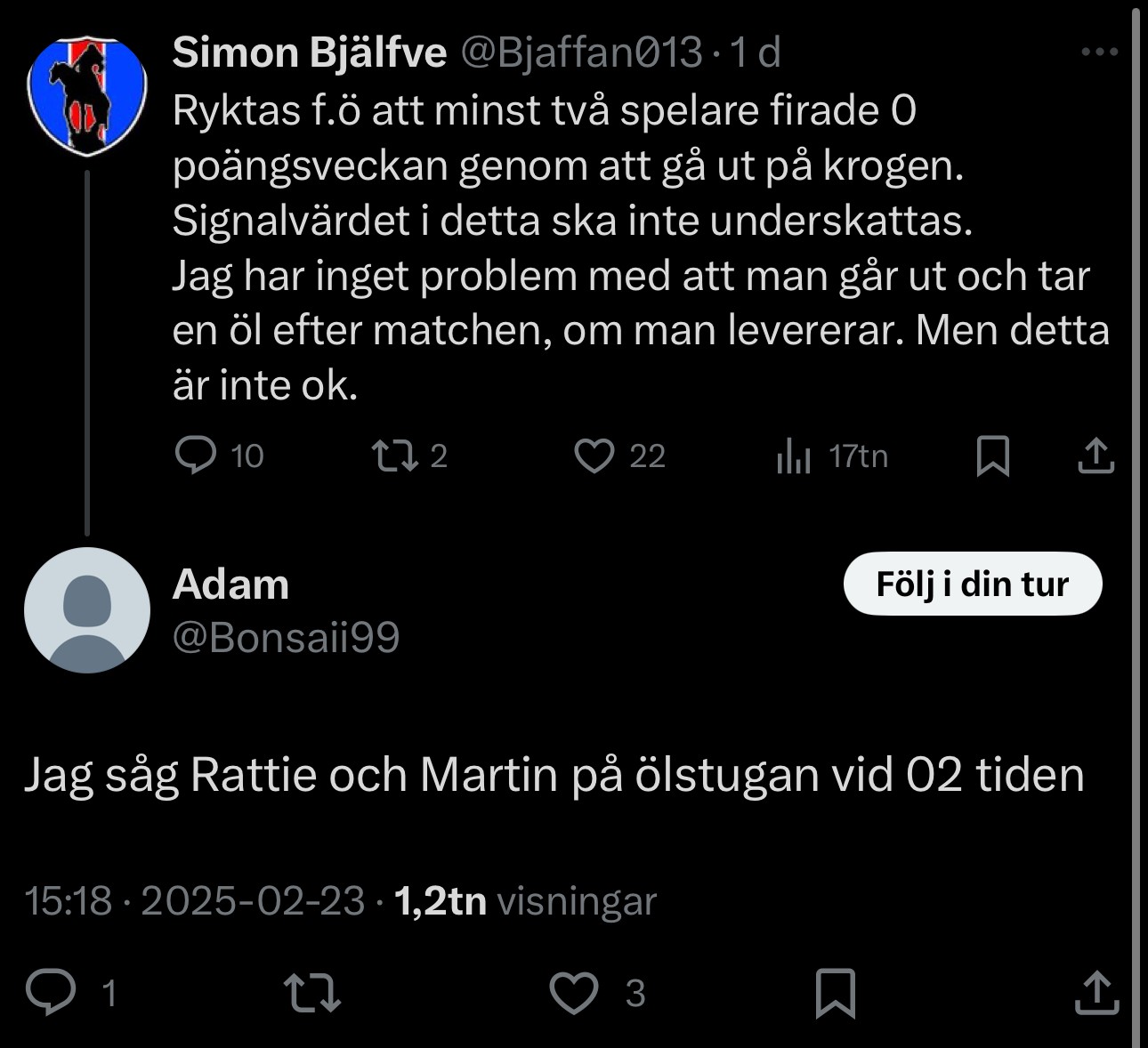Image resolution: width=1148 pixels, height=1048 pixels.
Task: Open the @Bjaffan013 handle link
Action: point(581,52)
